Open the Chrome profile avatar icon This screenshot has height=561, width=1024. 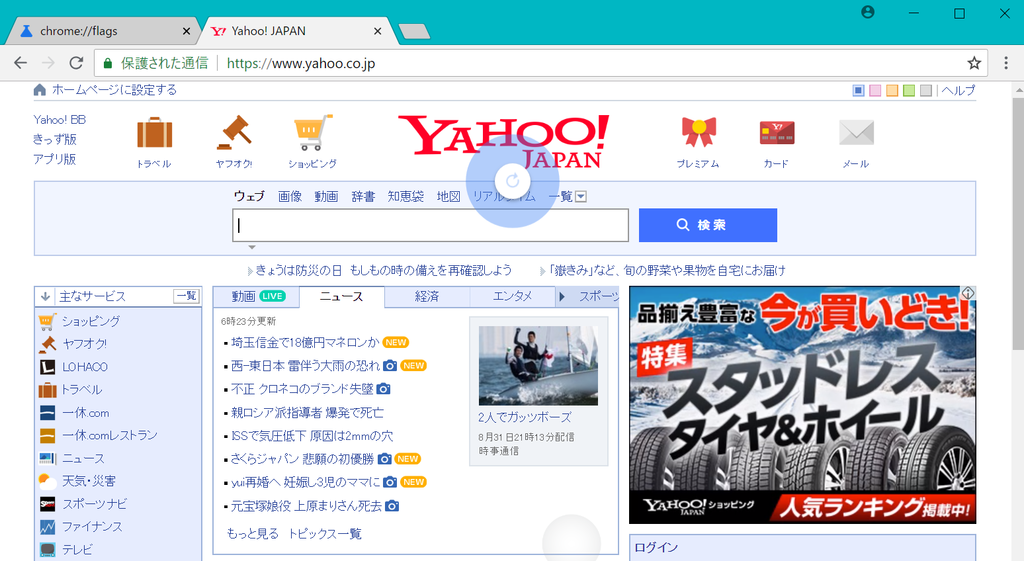(x=867, y=12)
